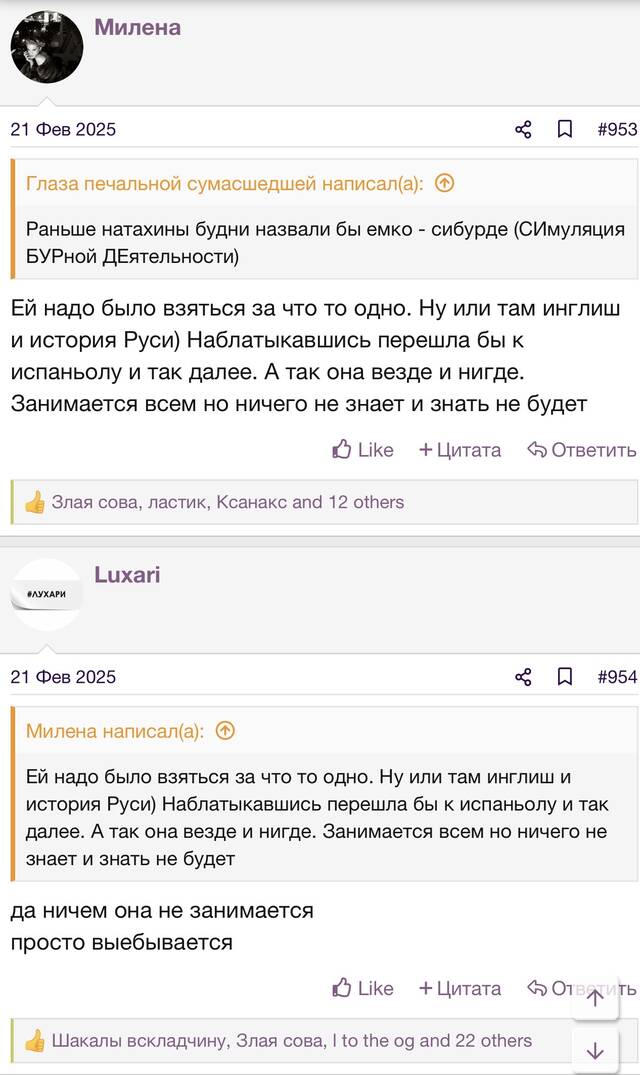
Task: Click scroll-to-bottom arrow button
Action: click(x=595, y=1050)
